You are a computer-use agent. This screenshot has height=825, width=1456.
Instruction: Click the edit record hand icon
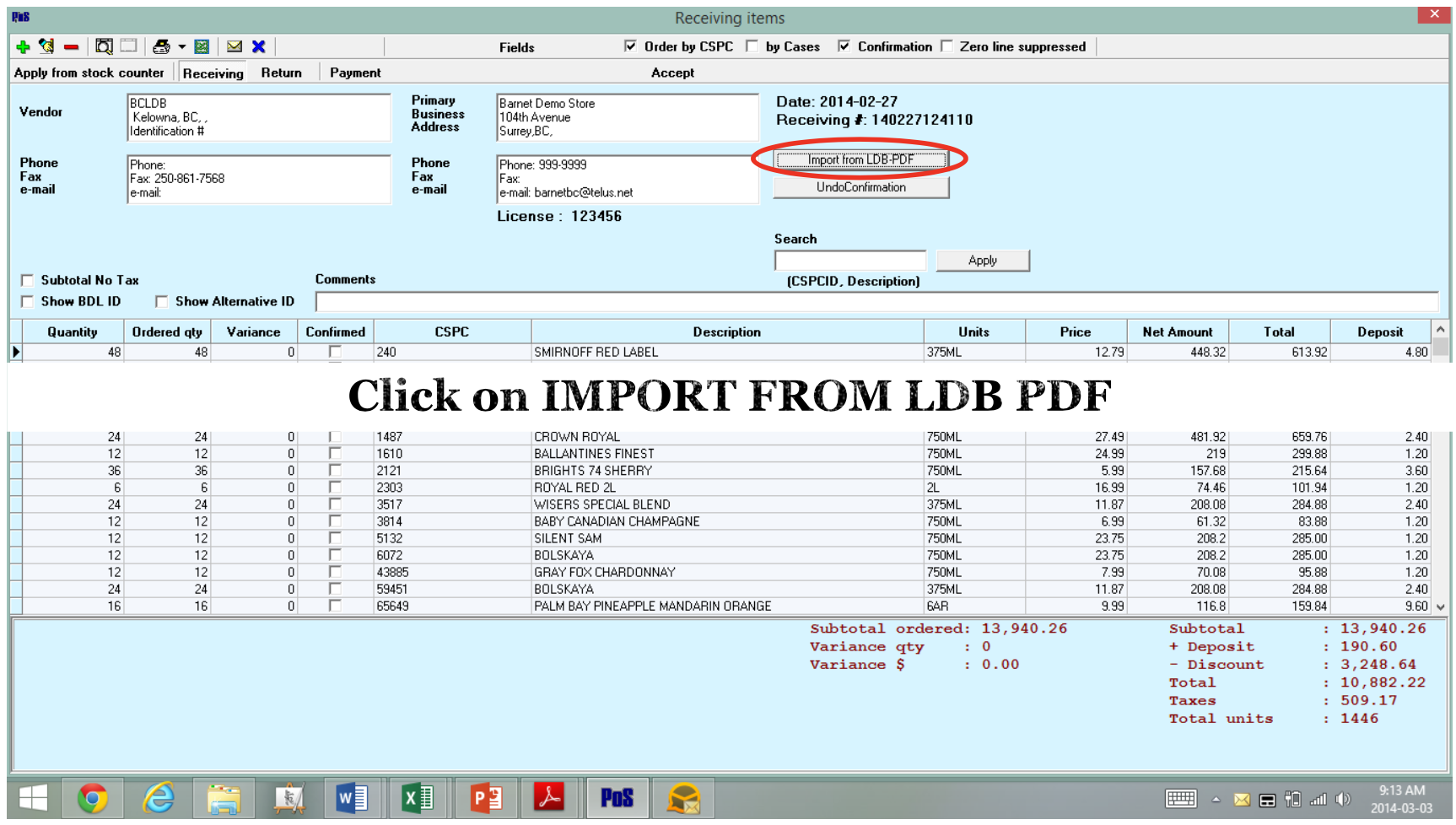point(46,46)
